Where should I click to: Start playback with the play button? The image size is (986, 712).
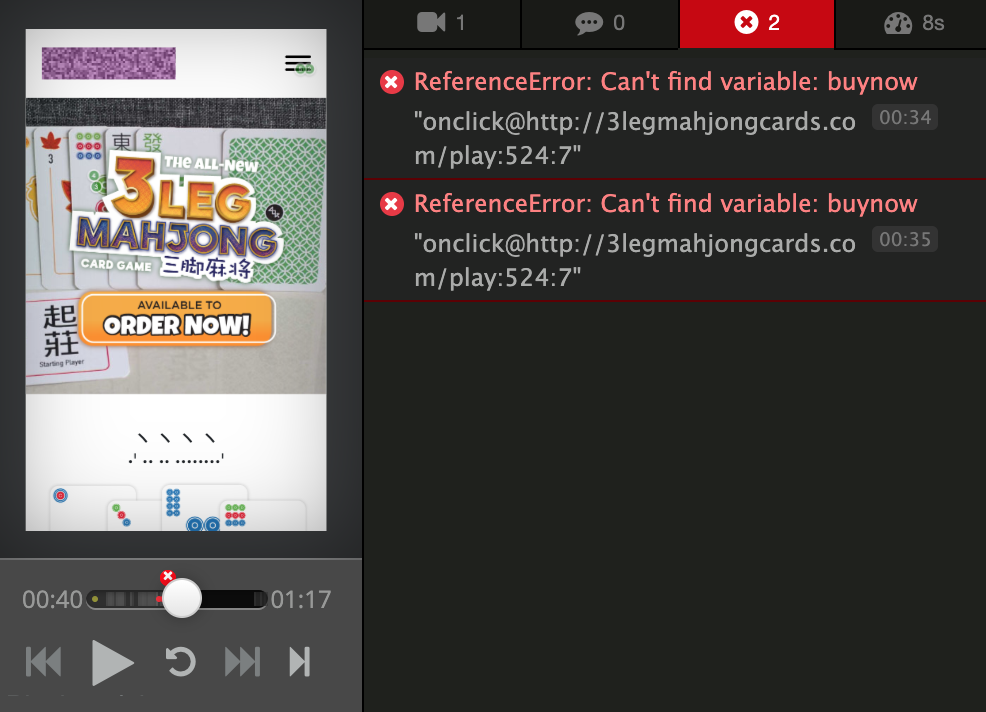point(113,662)
